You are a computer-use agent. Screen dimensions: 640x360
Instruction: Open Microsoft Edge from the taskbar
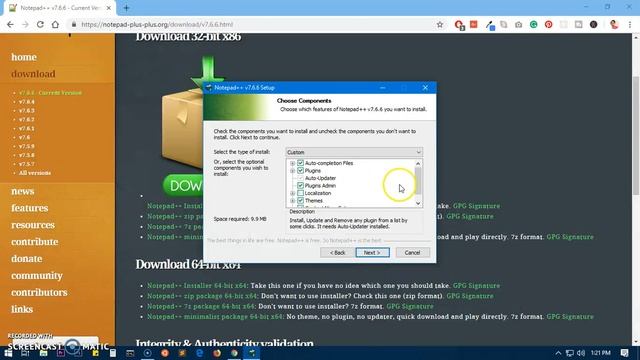point(200,353)
